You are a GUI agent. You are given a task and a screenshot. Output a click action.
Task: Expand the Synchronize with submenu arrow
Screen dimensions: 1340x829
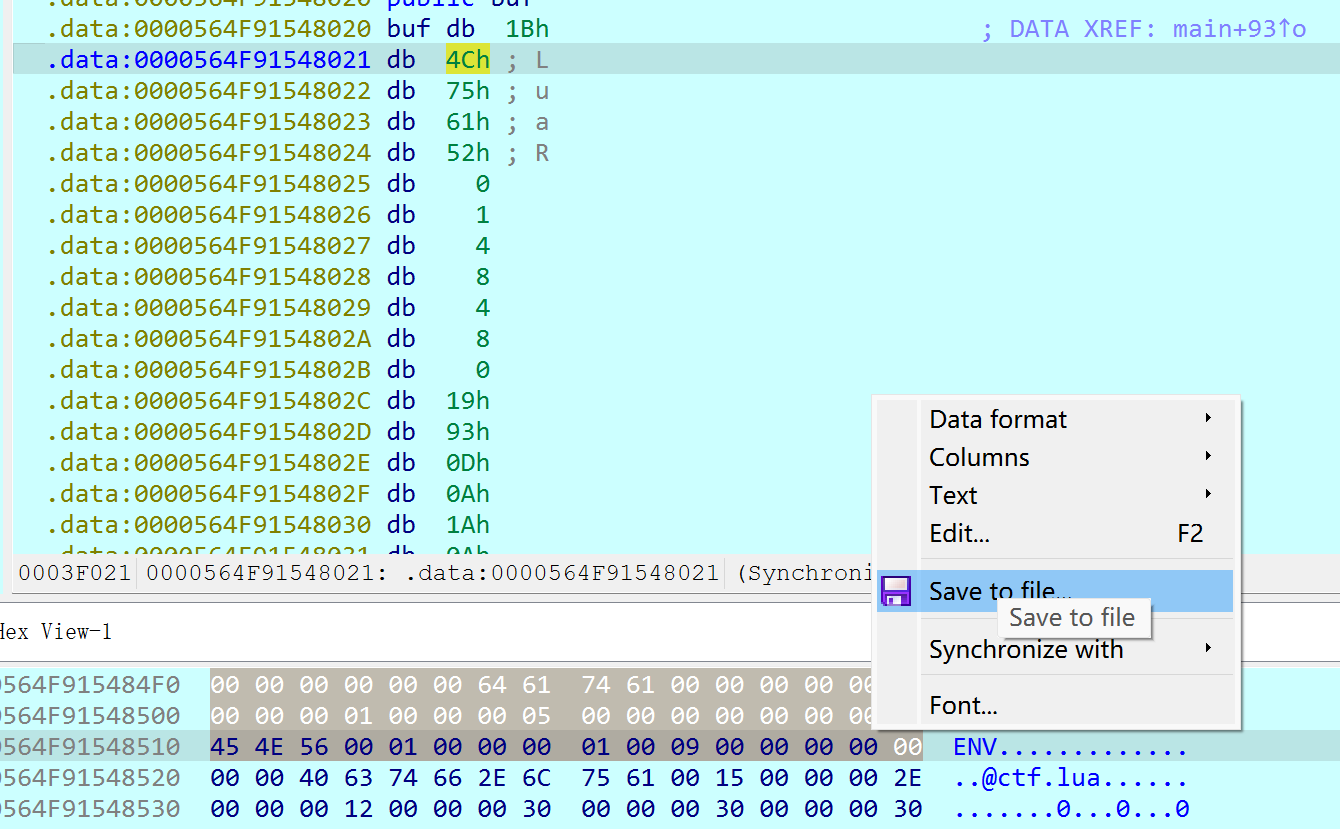[1208, 649]
